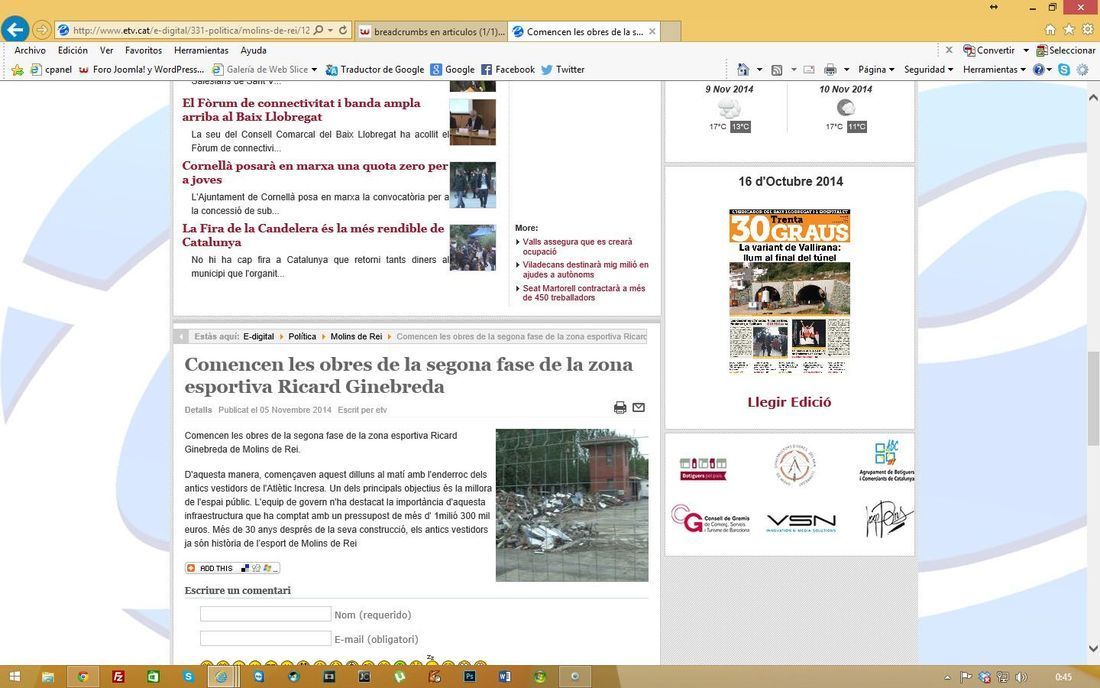The image size is (1100, 688).
Task: Close the Comencen les obres tab
Action: click(652, 32)
